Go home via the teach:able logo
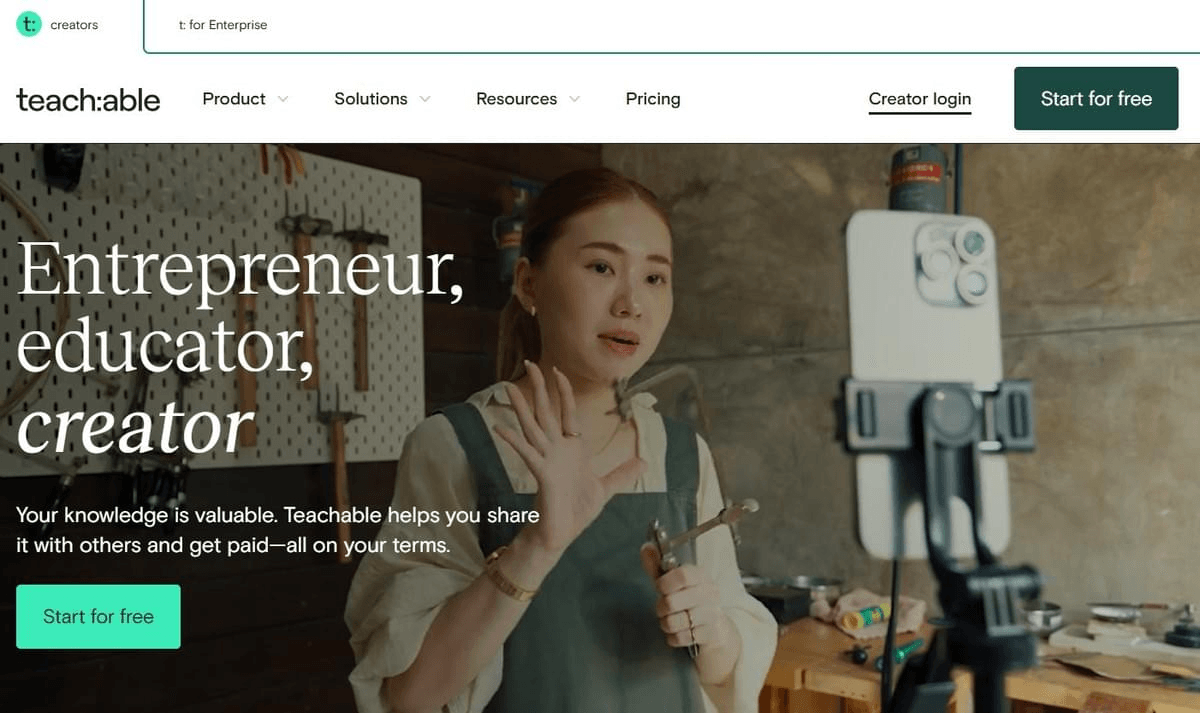1200x713 pixels. tap(88, 99)
